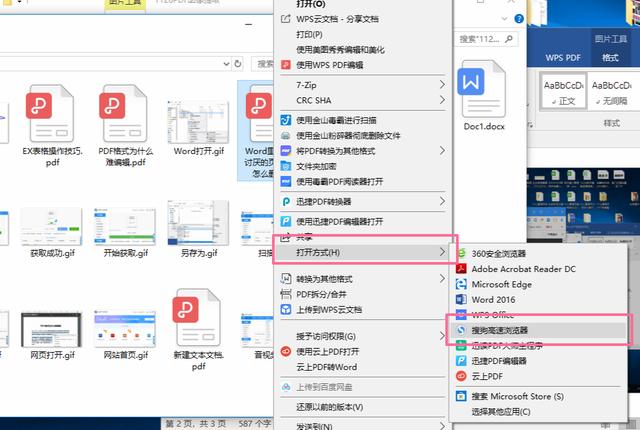
Task: Click the 转换为其他格式 icon
Action: coord(286,279)
